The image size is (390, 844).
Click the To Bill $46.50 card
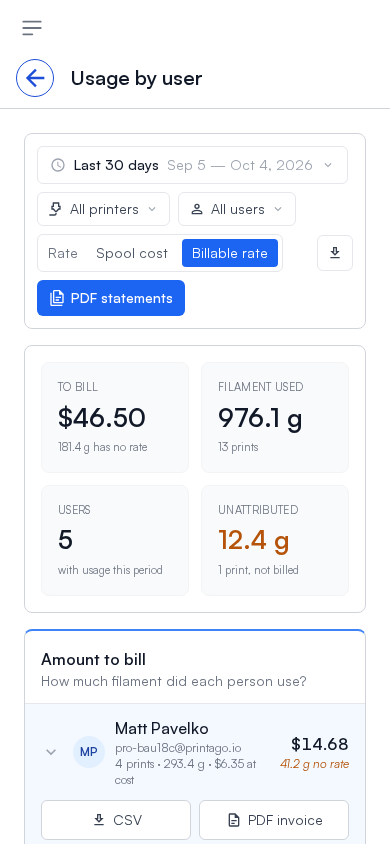pos(115,417)
